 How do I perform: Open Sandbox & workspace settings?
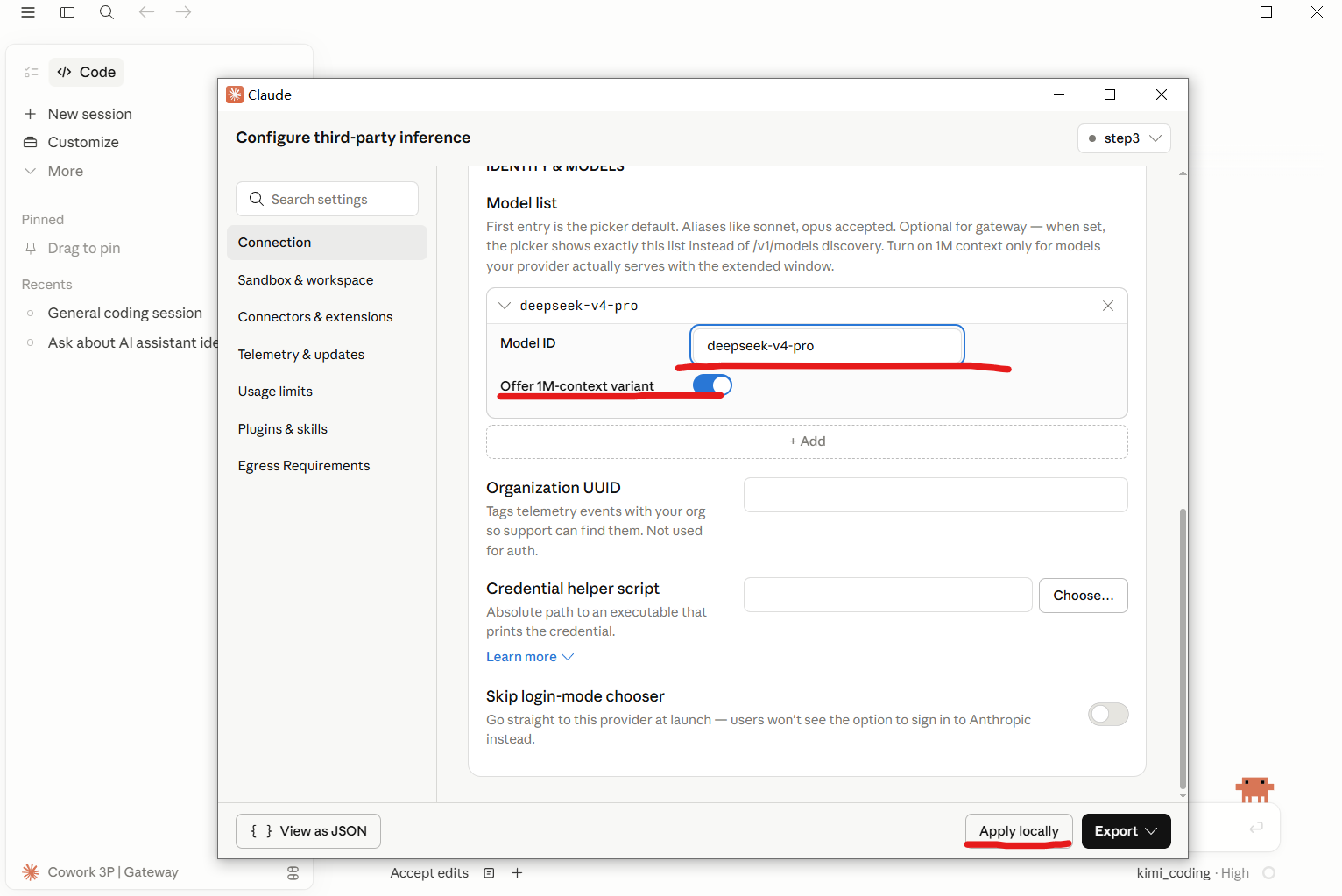point(306,280)
